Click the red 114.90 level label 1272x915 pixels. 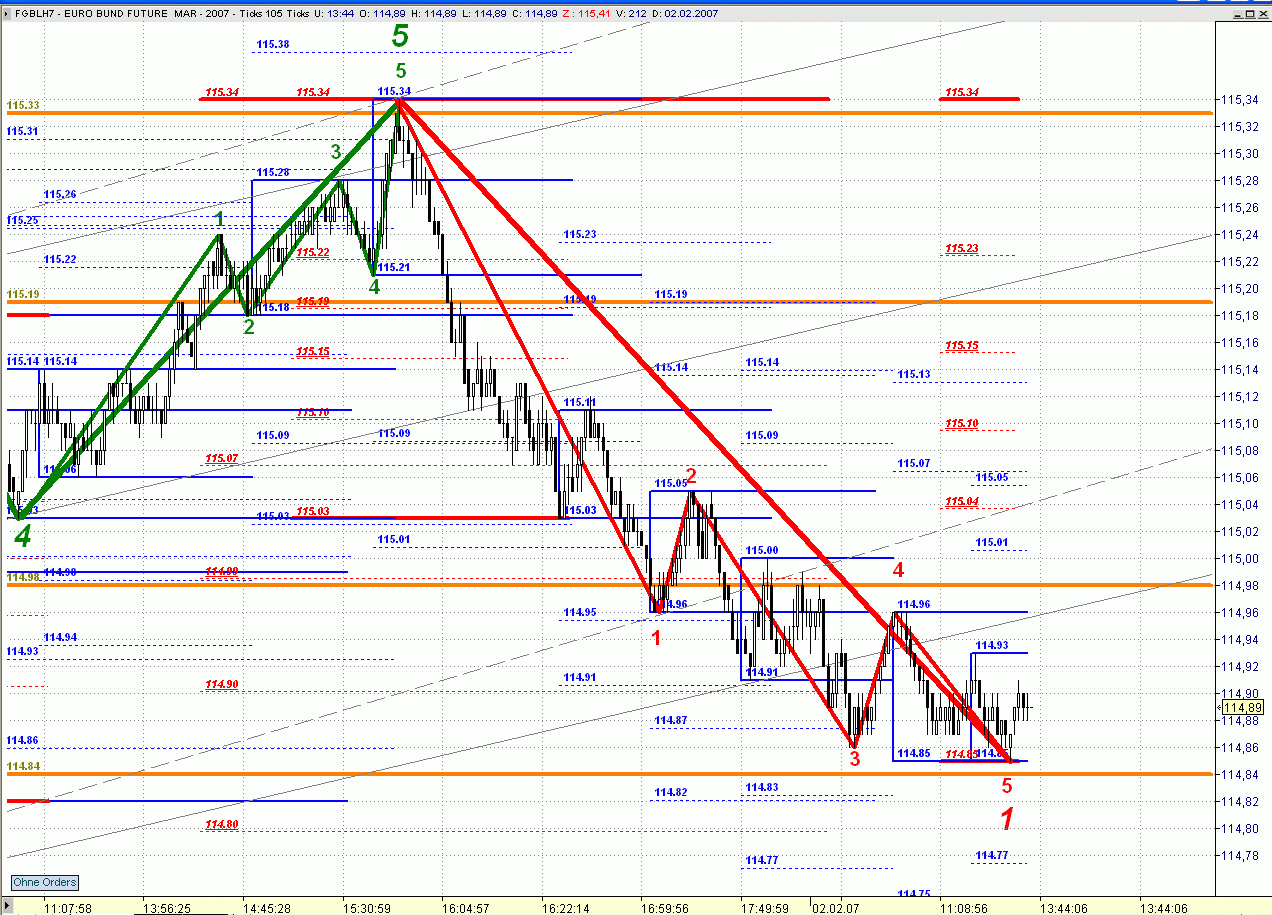pos(222,684)
